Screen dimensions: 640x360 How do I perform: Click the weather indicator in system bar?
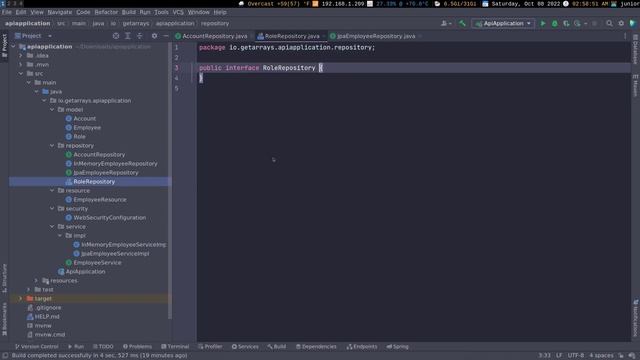(x=275, y=4)
